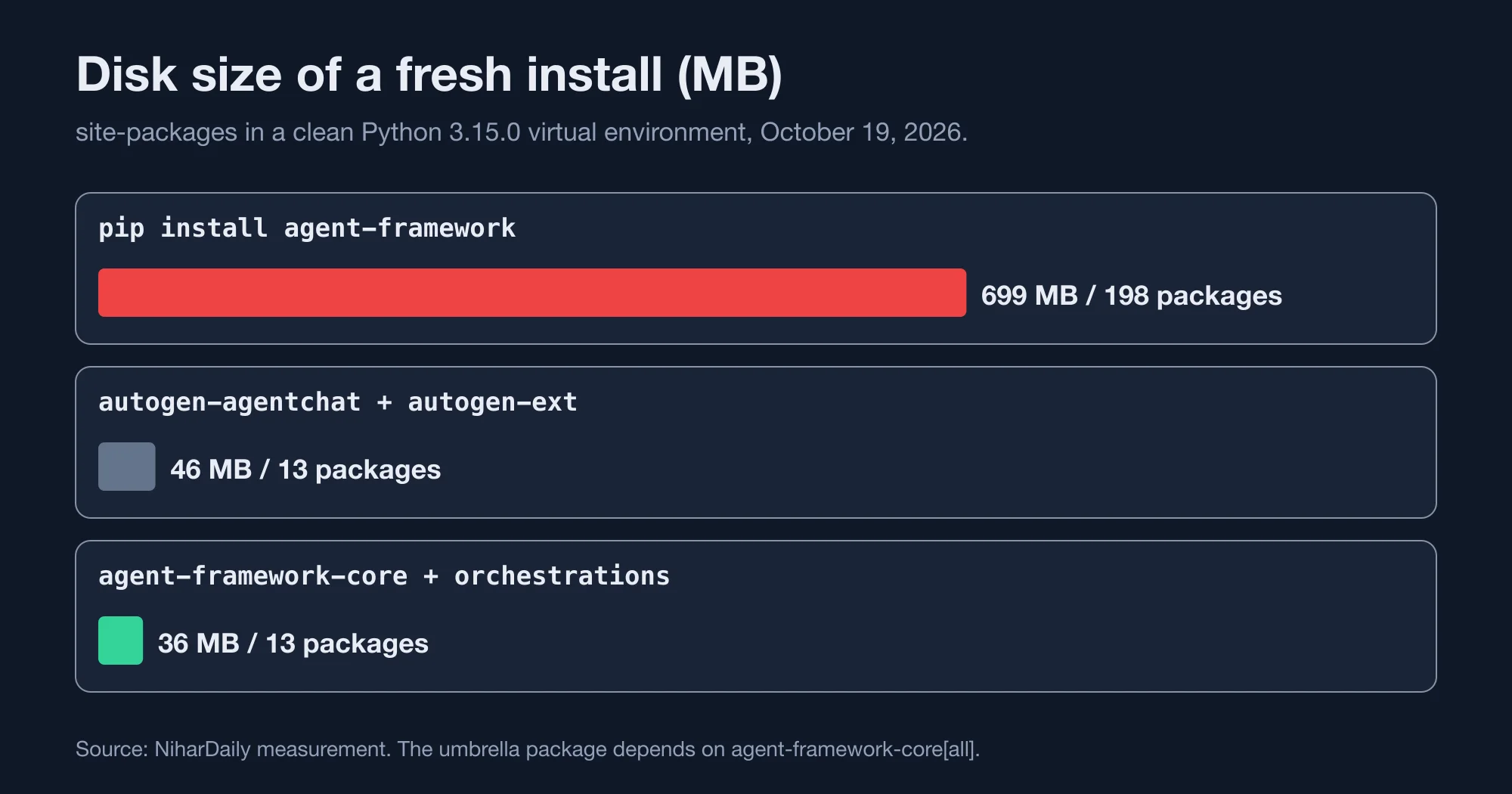Click the "autogen-agentchat + autogen-ext" label
This screenshot has height=794, width=1512.
(x=338, y=402)
